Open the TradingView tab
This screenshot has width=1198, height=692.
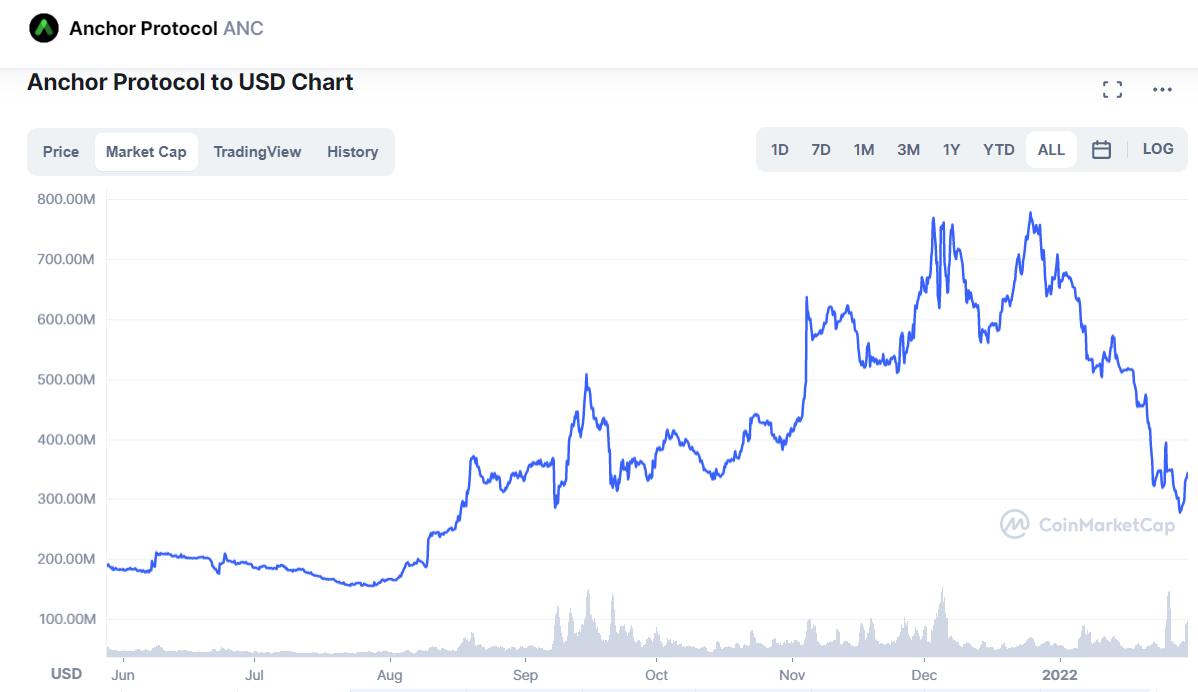click(x=257, y=152)
